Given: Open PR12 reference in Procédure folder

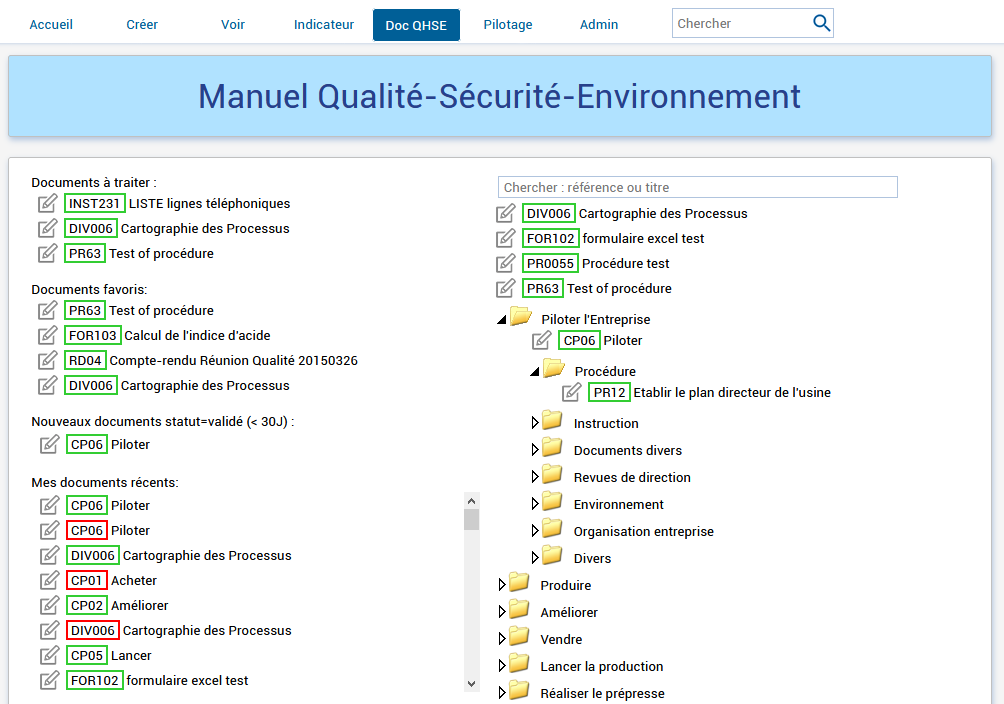Looking at the screenshot, I should pos(609,392).
